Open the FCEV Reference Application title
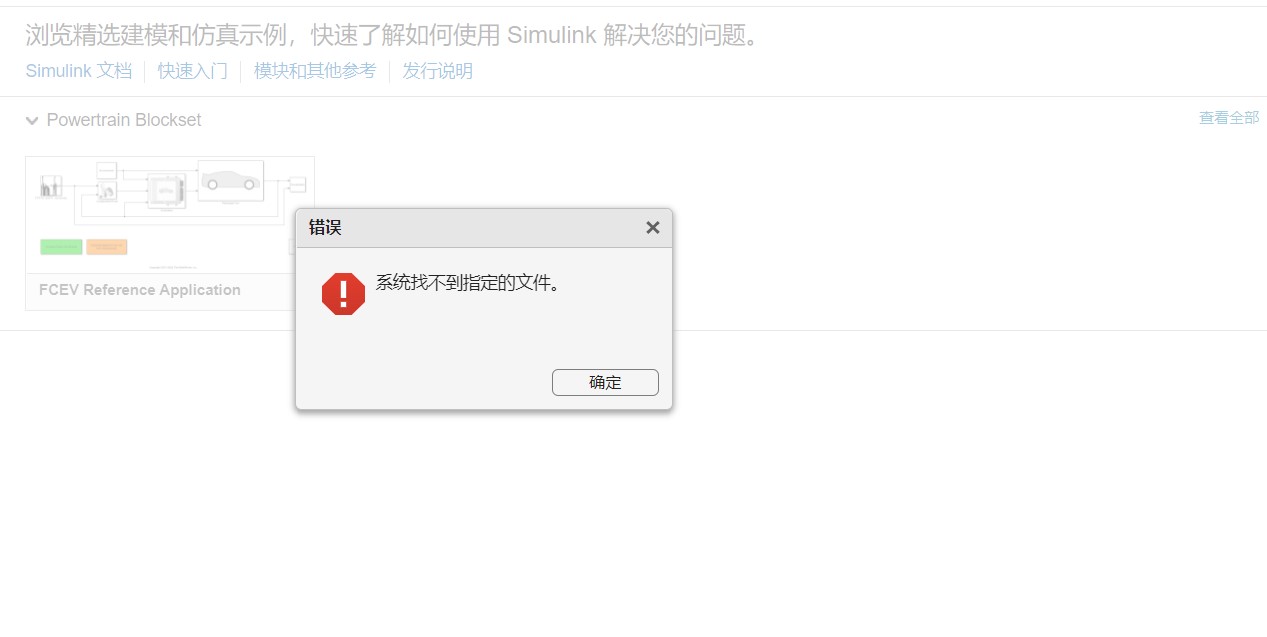This screenshot has width=1267, height=637. (140, 290)
